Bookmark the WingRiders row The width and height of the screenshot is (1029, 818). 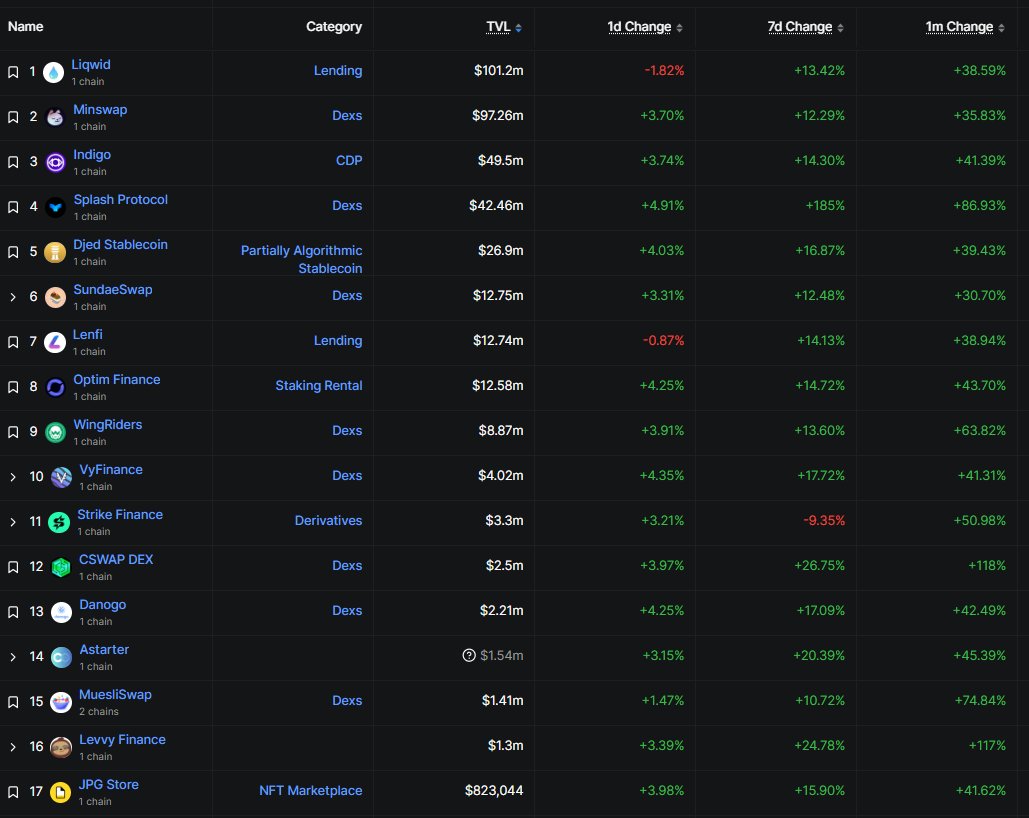coord(13,432)
